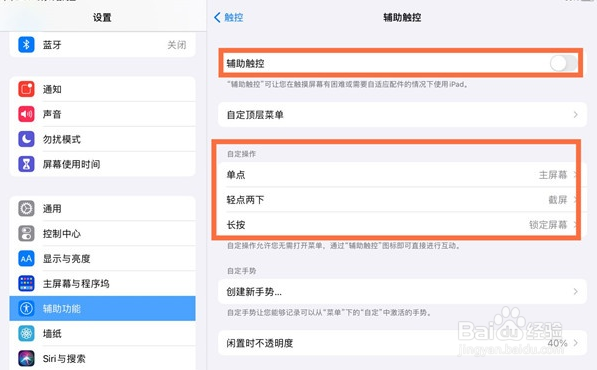This screenshot has width=597, height=370.
Task: Tap the Wallpaper (墙纸) flower icon
Action: tap(26, 334)
